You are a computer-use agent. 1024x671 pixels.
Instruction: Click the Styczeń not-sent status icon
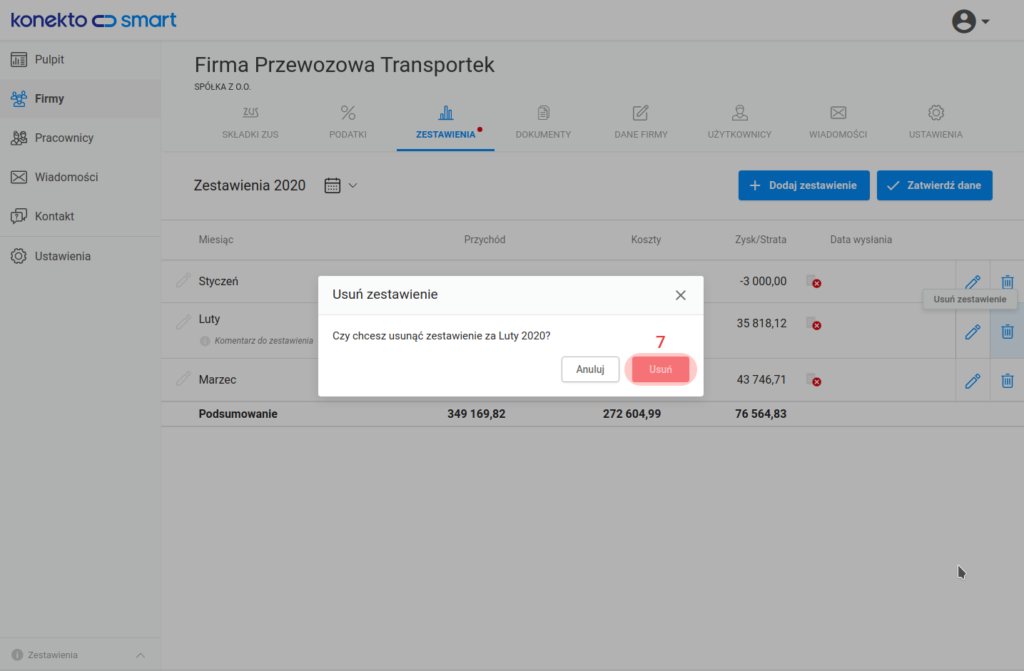point(814,282)
